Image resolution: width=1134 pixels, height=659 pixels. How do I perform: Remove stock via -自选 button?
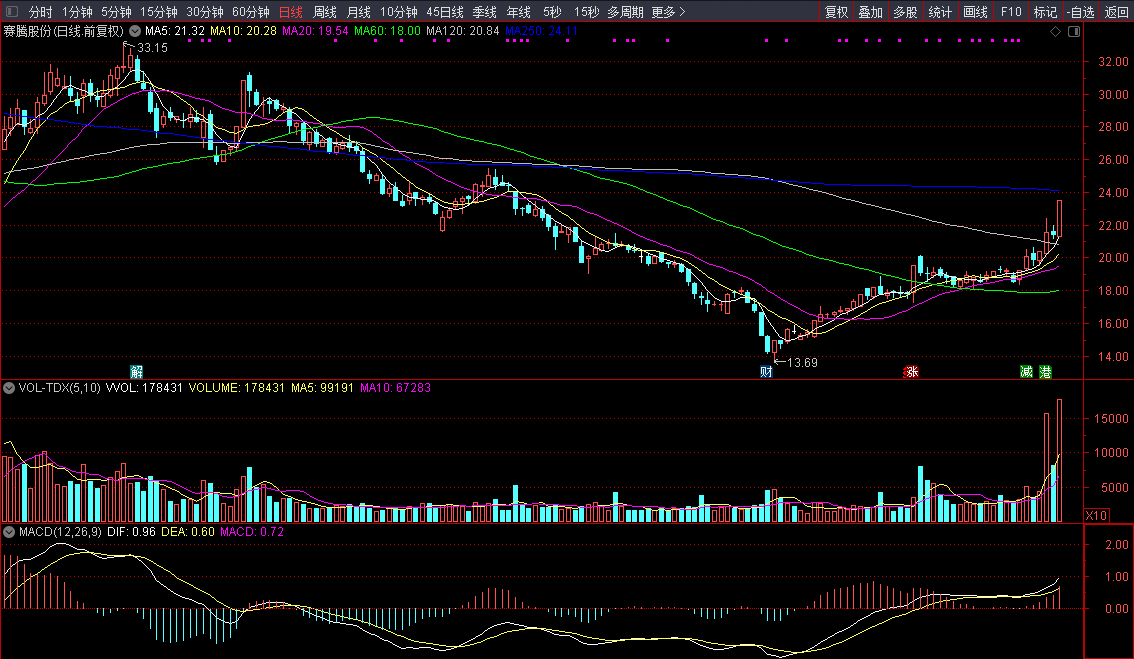[1080, 12]
